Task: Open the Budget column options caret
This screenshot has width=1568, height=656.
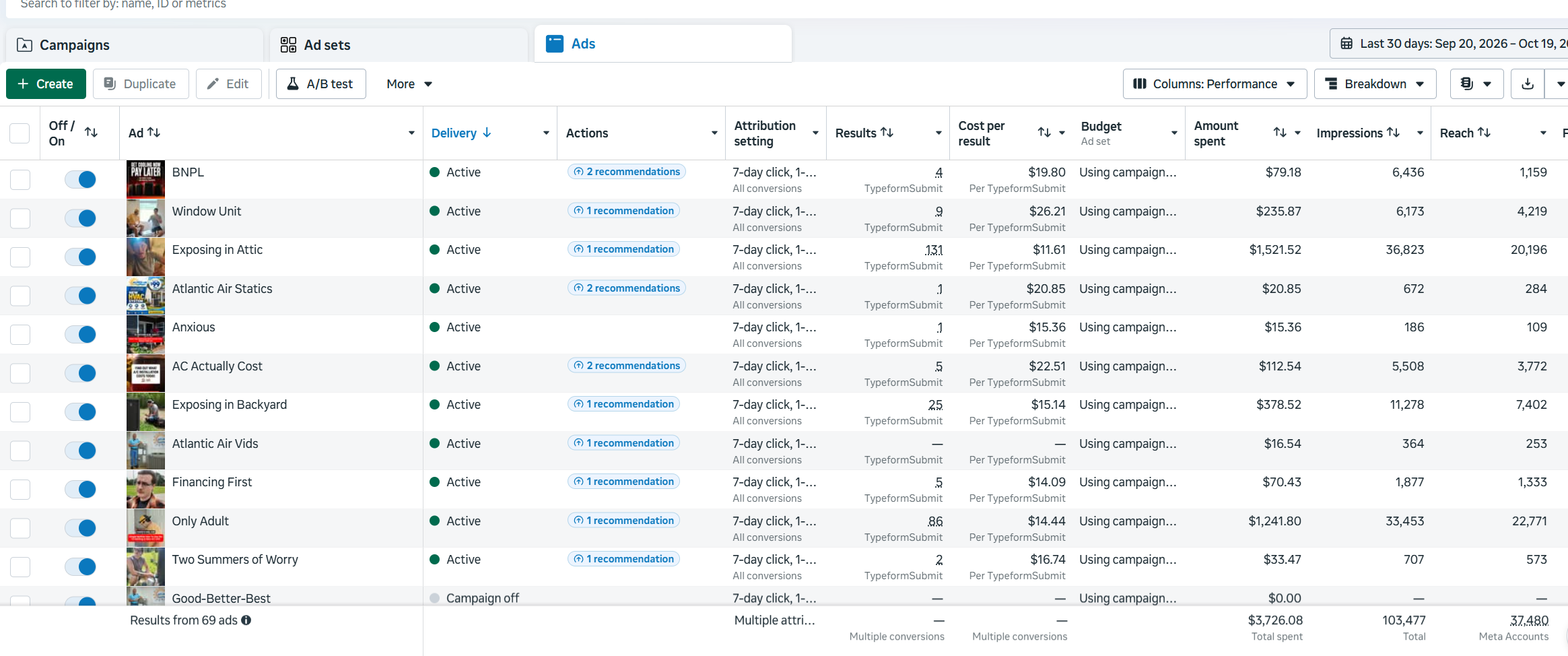Action: coord(1174,133)
